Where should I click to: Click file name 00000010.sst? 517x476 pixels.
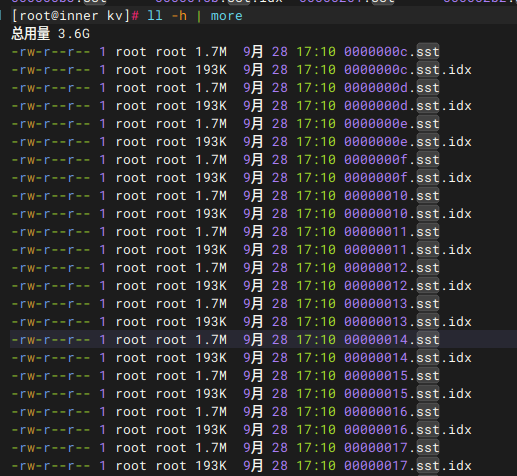pos(392,196)
